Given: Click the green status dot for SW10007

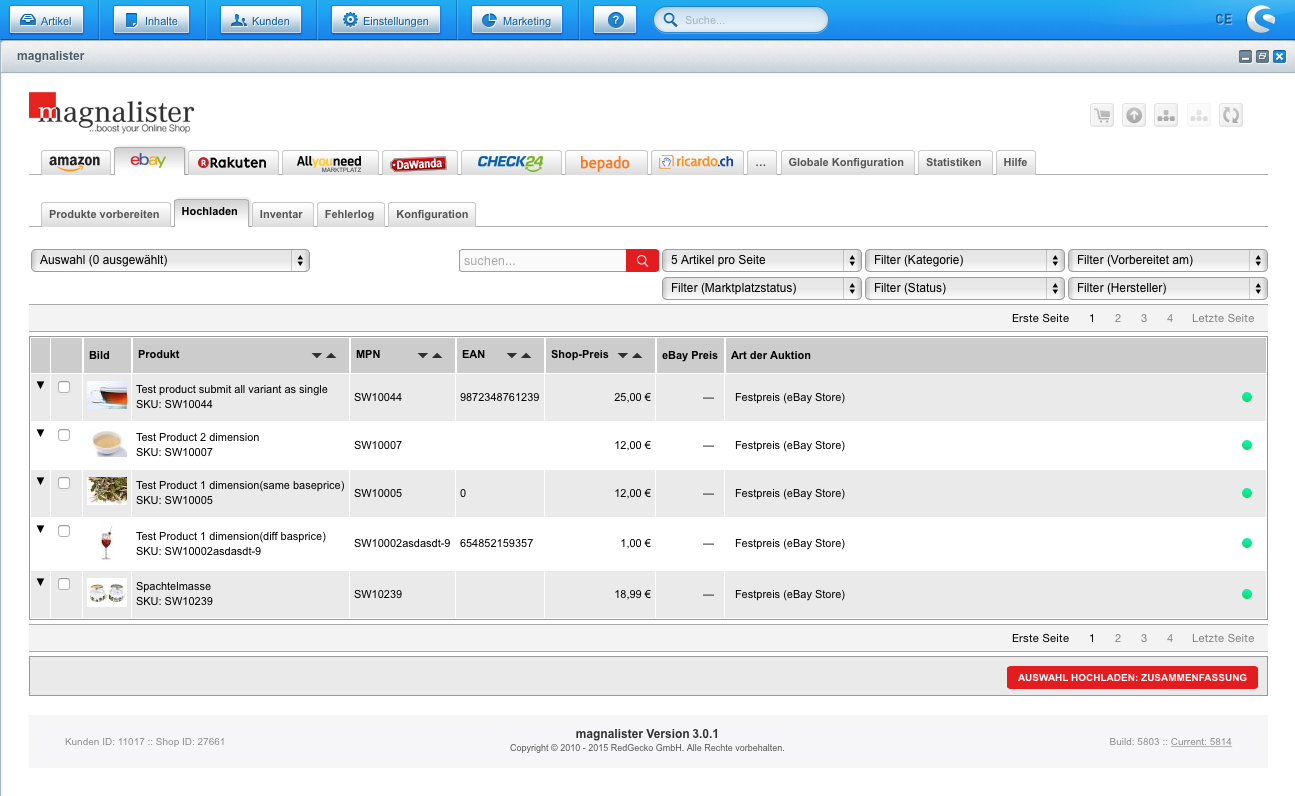Looking at the screenshot, I should pos(1247,445).
